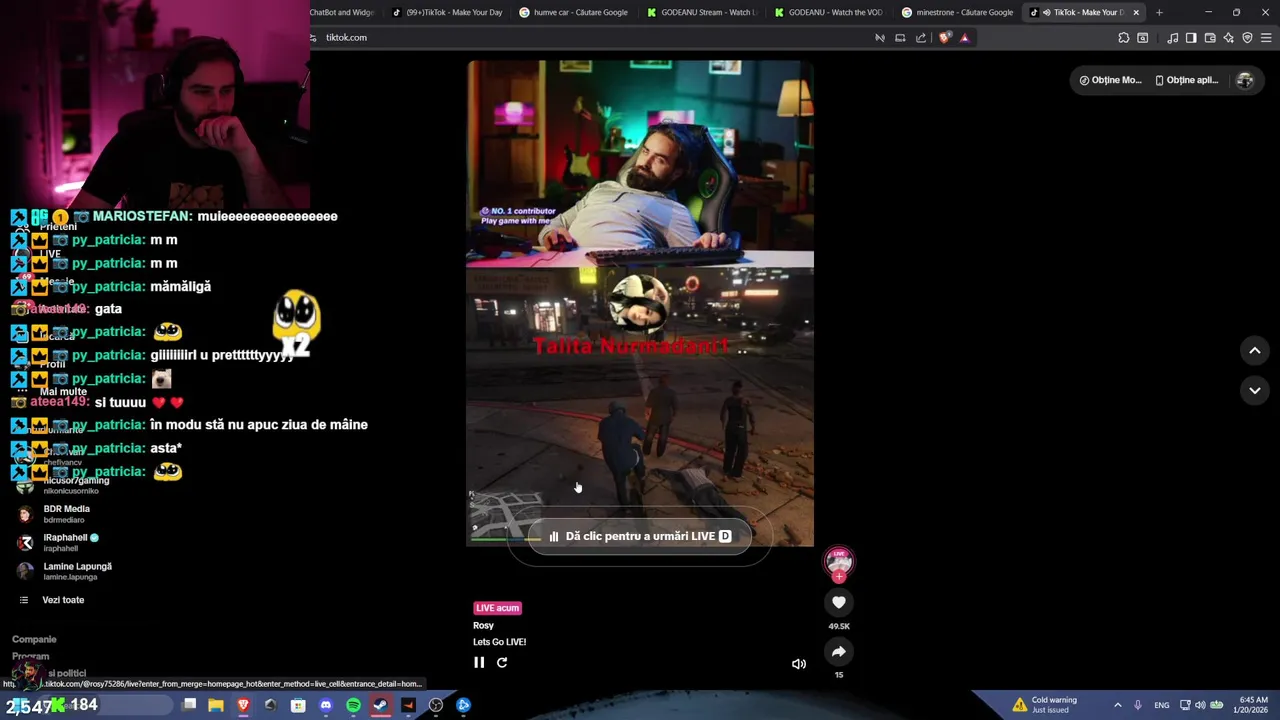1280x720 pixels.
Task: Open the Brave VPN shield icon
Action: click(1247, 38)
